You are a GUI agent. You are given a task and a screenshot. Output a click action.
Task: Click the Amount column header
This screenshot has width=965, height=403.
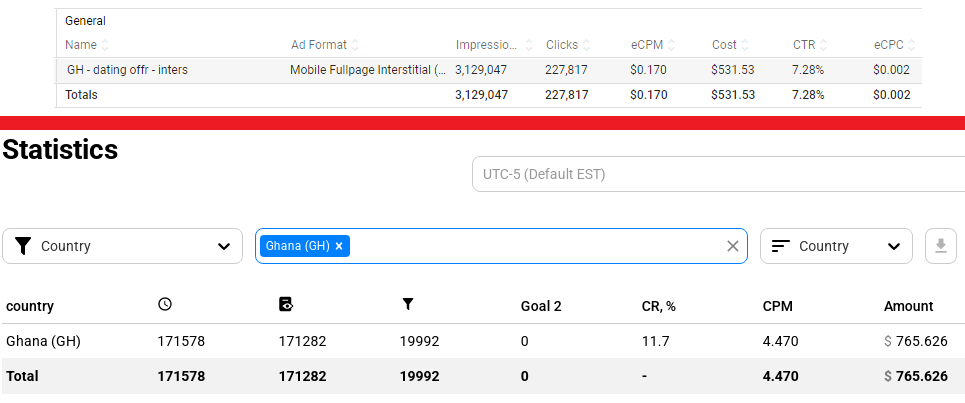pyautogui.click(x=908, y=306)
